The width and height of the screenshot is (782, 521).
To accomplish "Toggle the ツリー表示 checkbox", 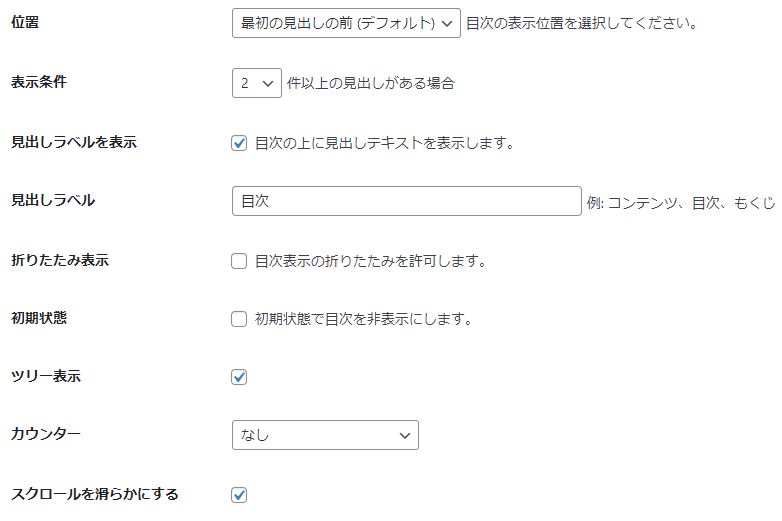I will tap(239, 377).
